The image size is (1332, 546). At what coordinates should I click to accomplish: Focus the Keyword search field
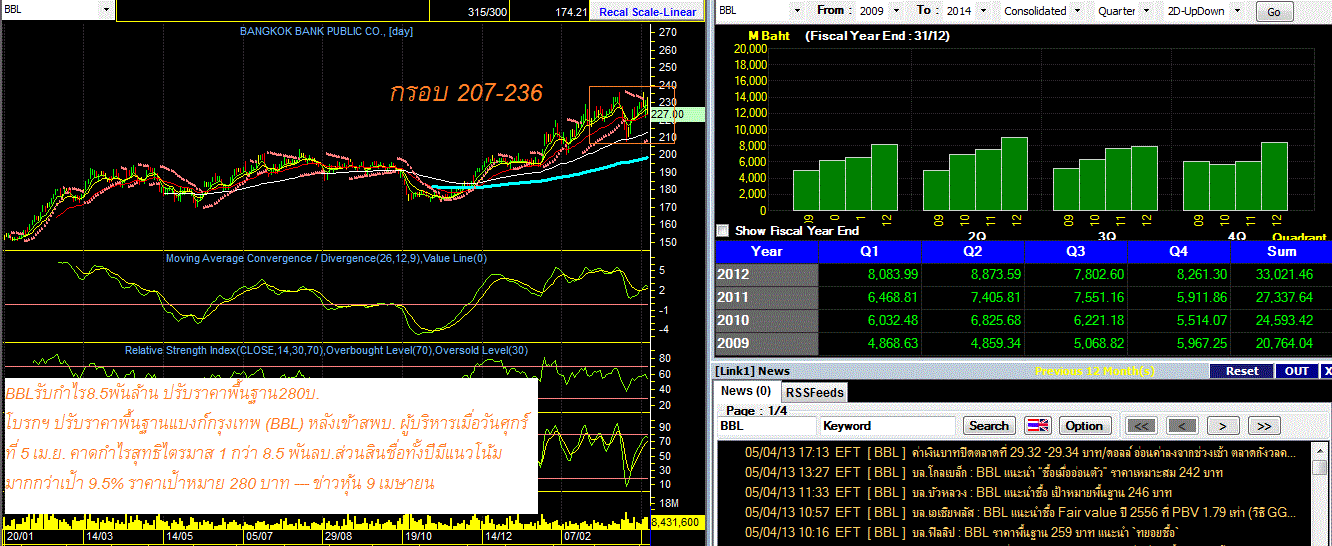click(x=888, y=425)
